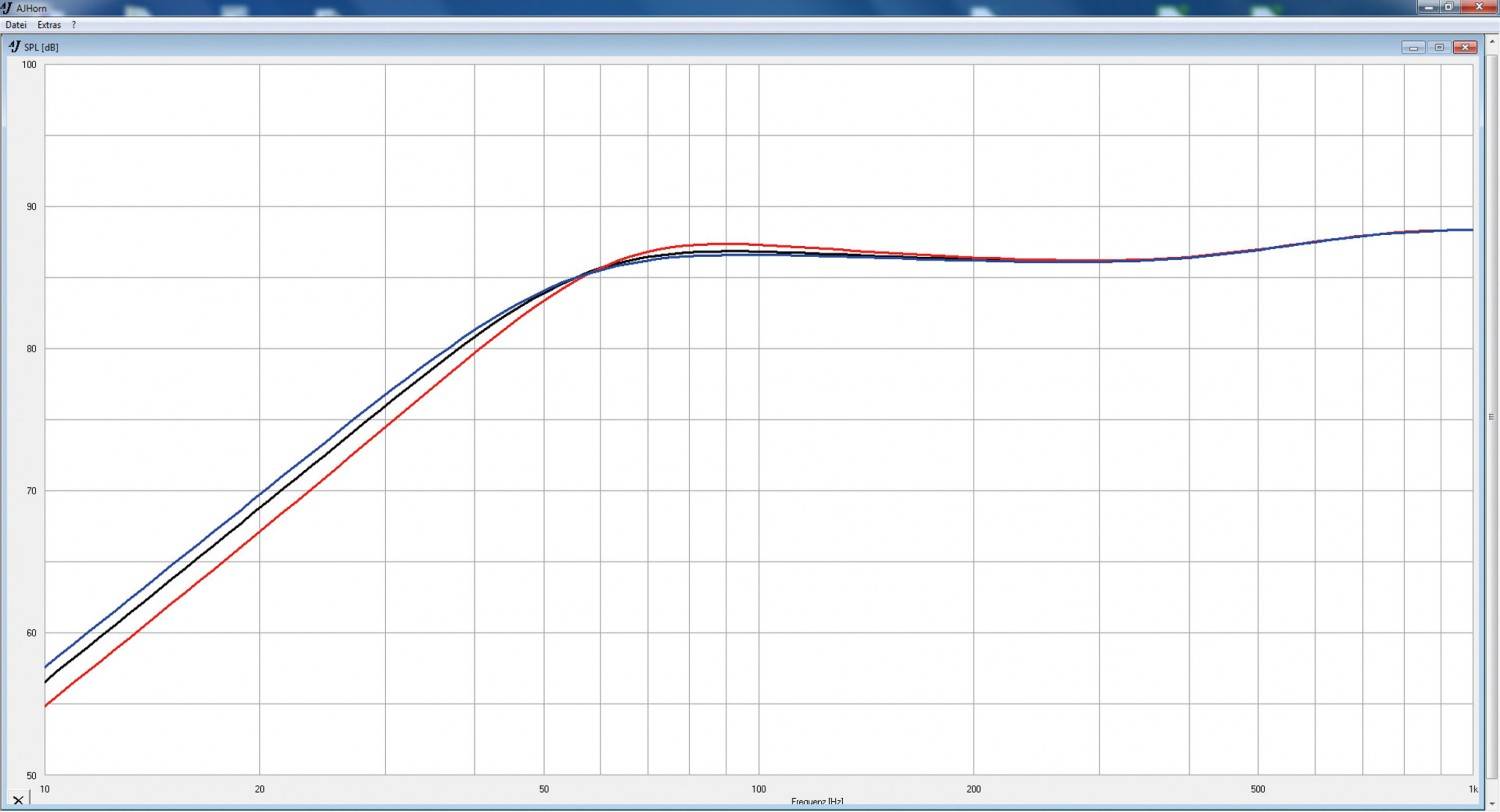Click the small X icon at the graph's bottom-left corner
Viewport: 1500px width, 812px height.
pos(17,799)
